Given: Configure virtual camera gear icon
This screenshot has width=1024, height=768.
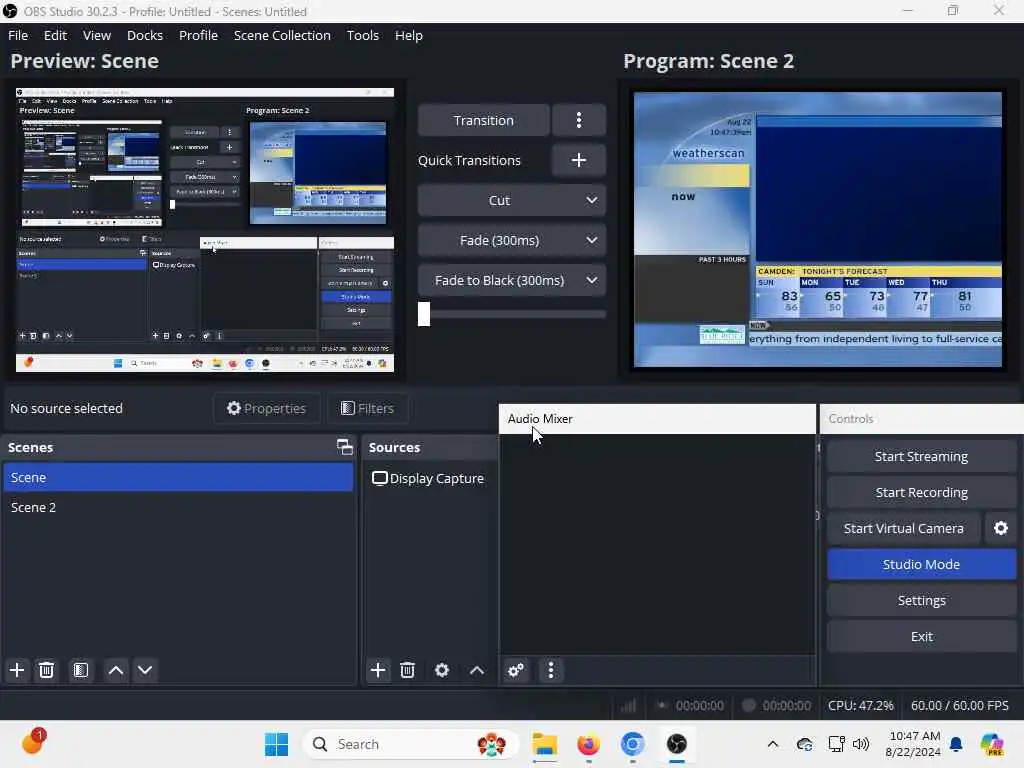Looking at the screenshot, I should [1000, 528].
